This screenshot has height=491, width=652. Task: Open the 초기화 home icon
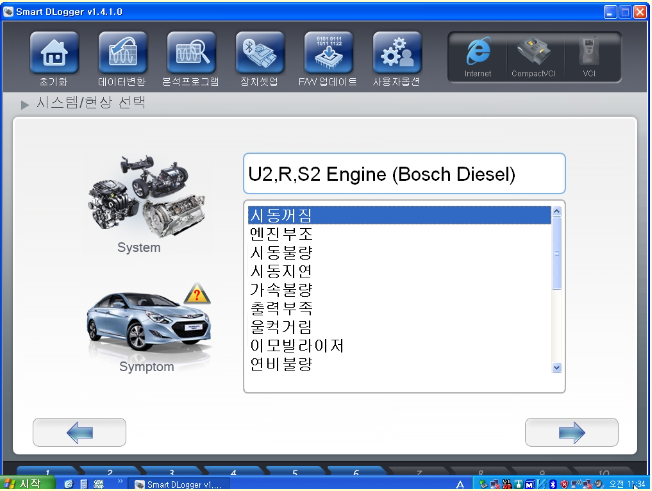pos(54,53)
